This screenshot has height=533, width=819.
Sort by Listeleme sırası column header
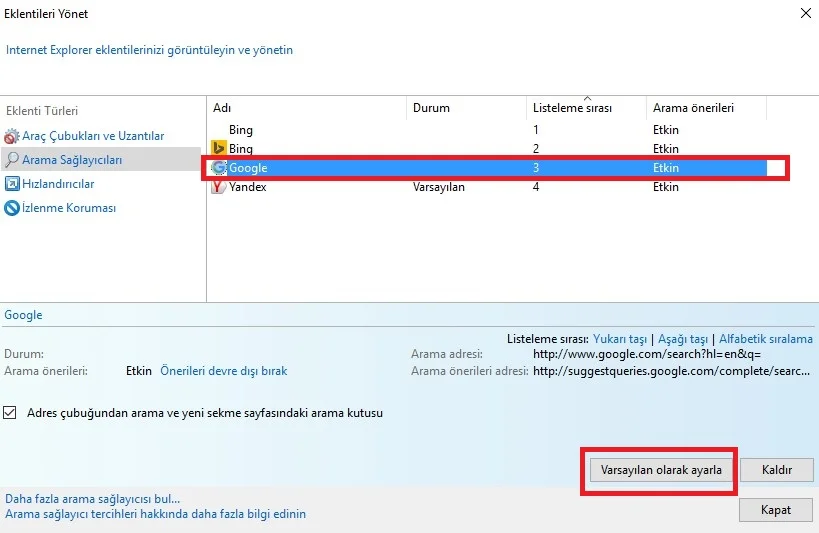click(x=585, y=108)
